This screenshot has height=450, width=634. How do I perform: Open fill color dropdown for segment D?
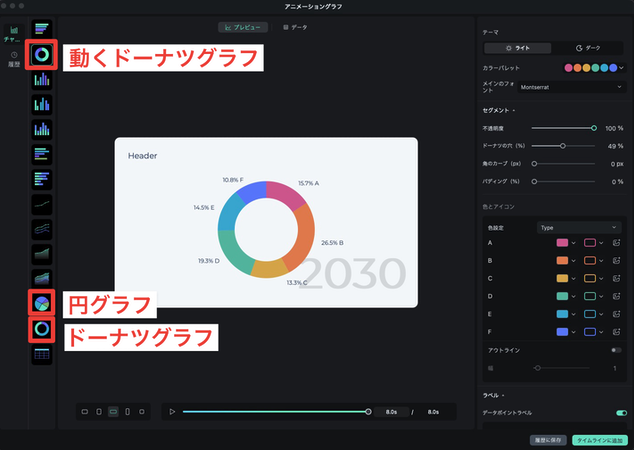573,296
